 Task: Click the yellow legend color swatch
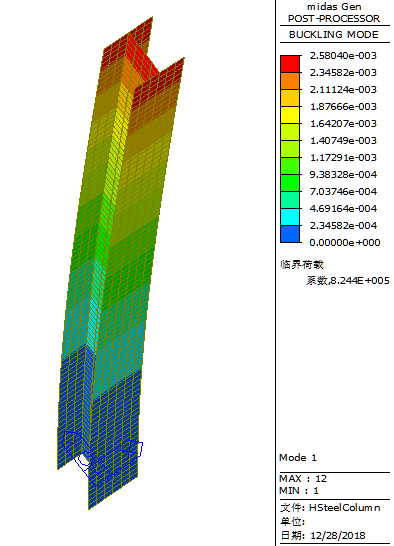290,115
